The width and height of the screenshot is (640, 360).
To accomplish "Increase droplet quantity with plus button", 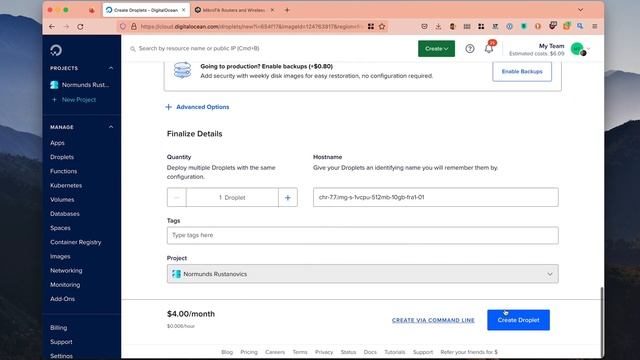I will 288,198.
